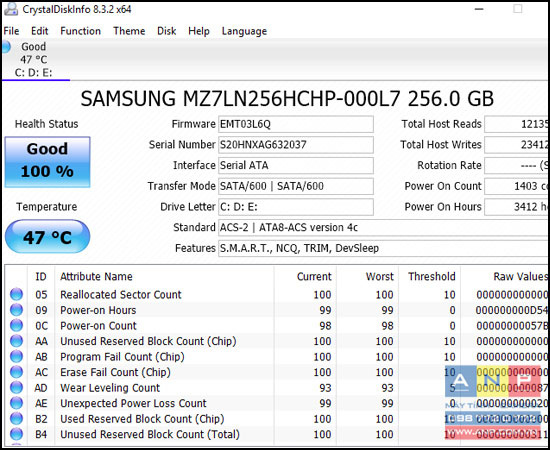
Task: Select the Power-on Hours attribute name
Action: pos(98,310)
